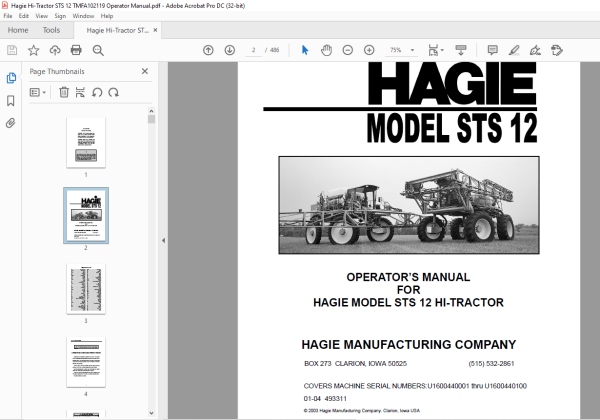Zoom in with plus icon

click(x=369, y=50)
